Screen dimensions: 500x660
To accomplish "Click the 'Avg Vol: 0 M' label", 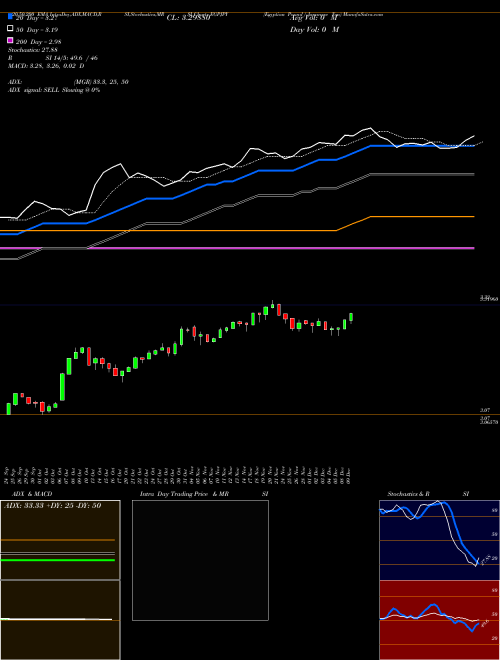I will (314, 18).
